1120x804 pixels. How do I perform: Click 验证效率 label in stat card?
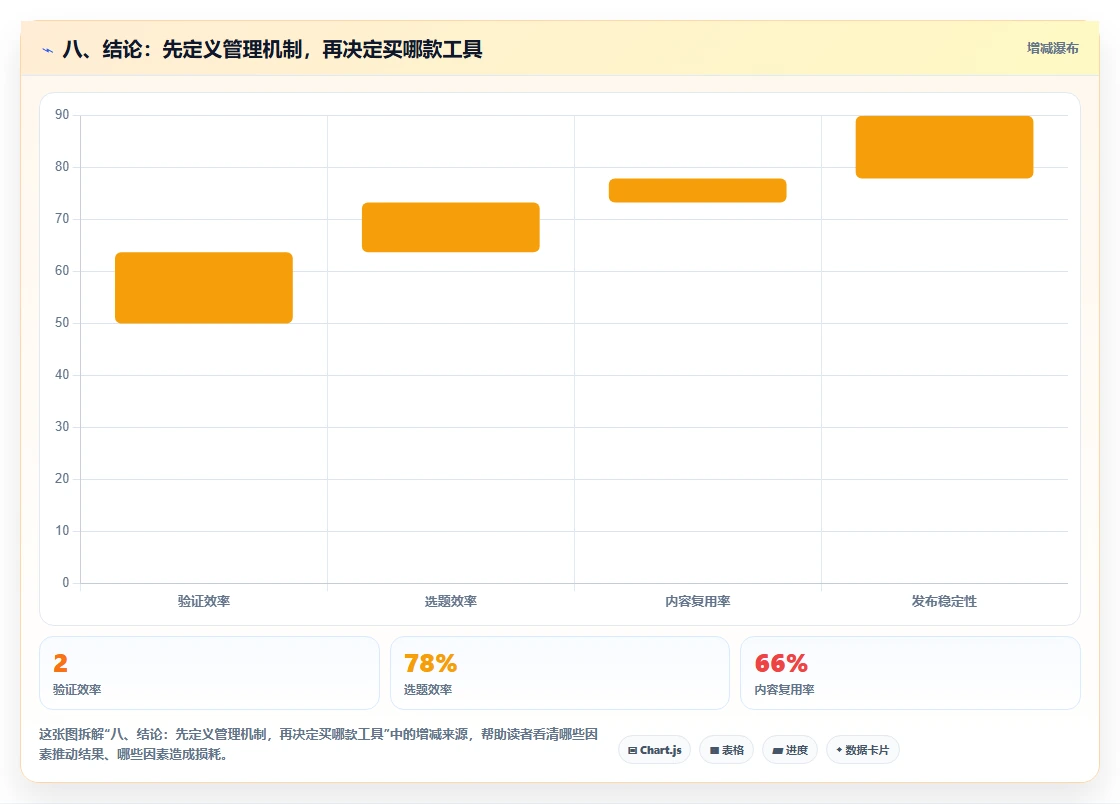(77, 690)
